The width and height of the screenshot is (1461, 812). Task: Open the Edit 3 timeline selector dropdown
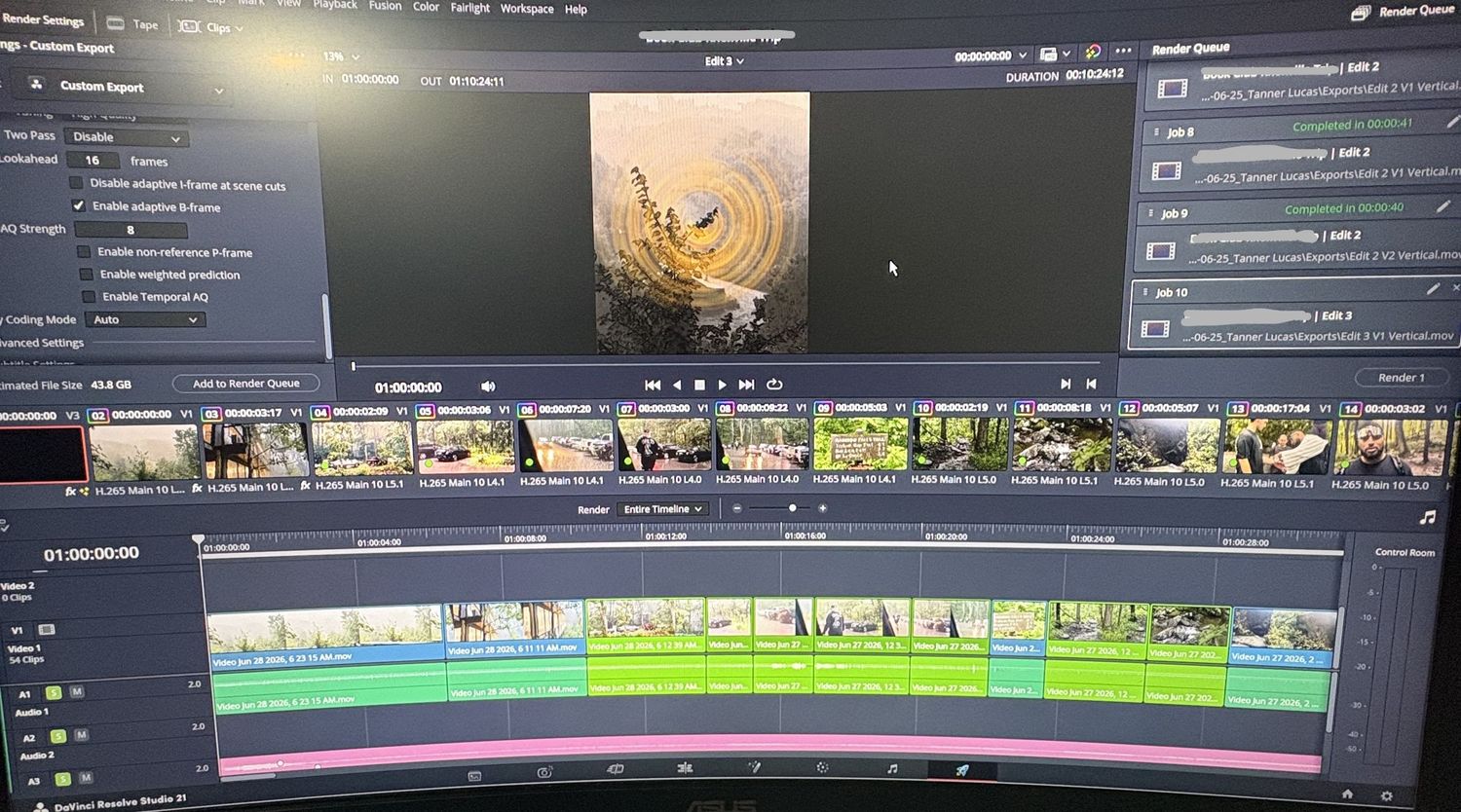coord(725,60)
